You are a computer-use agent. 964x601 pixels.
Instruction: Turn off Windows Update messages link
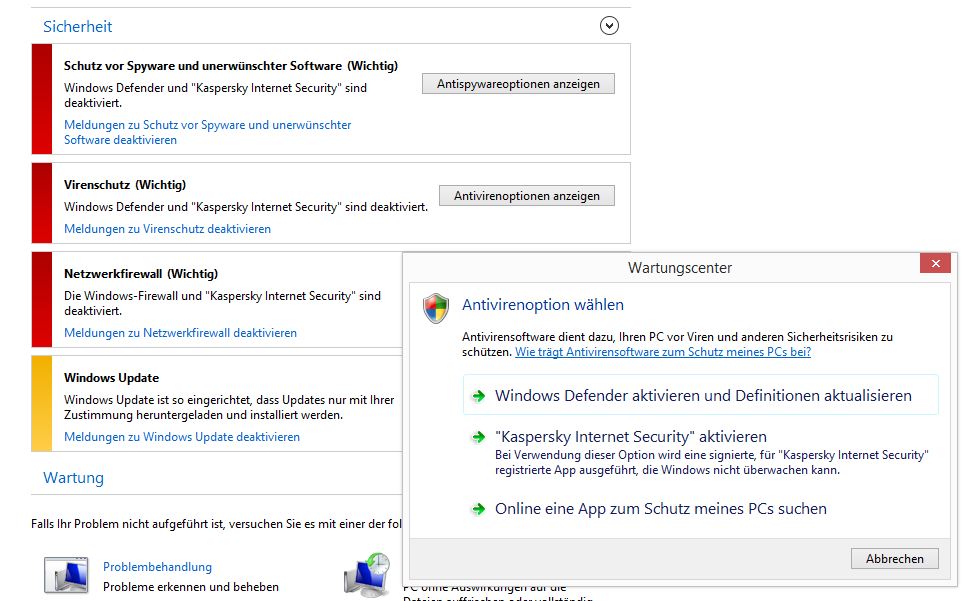(x=181, y=437)
